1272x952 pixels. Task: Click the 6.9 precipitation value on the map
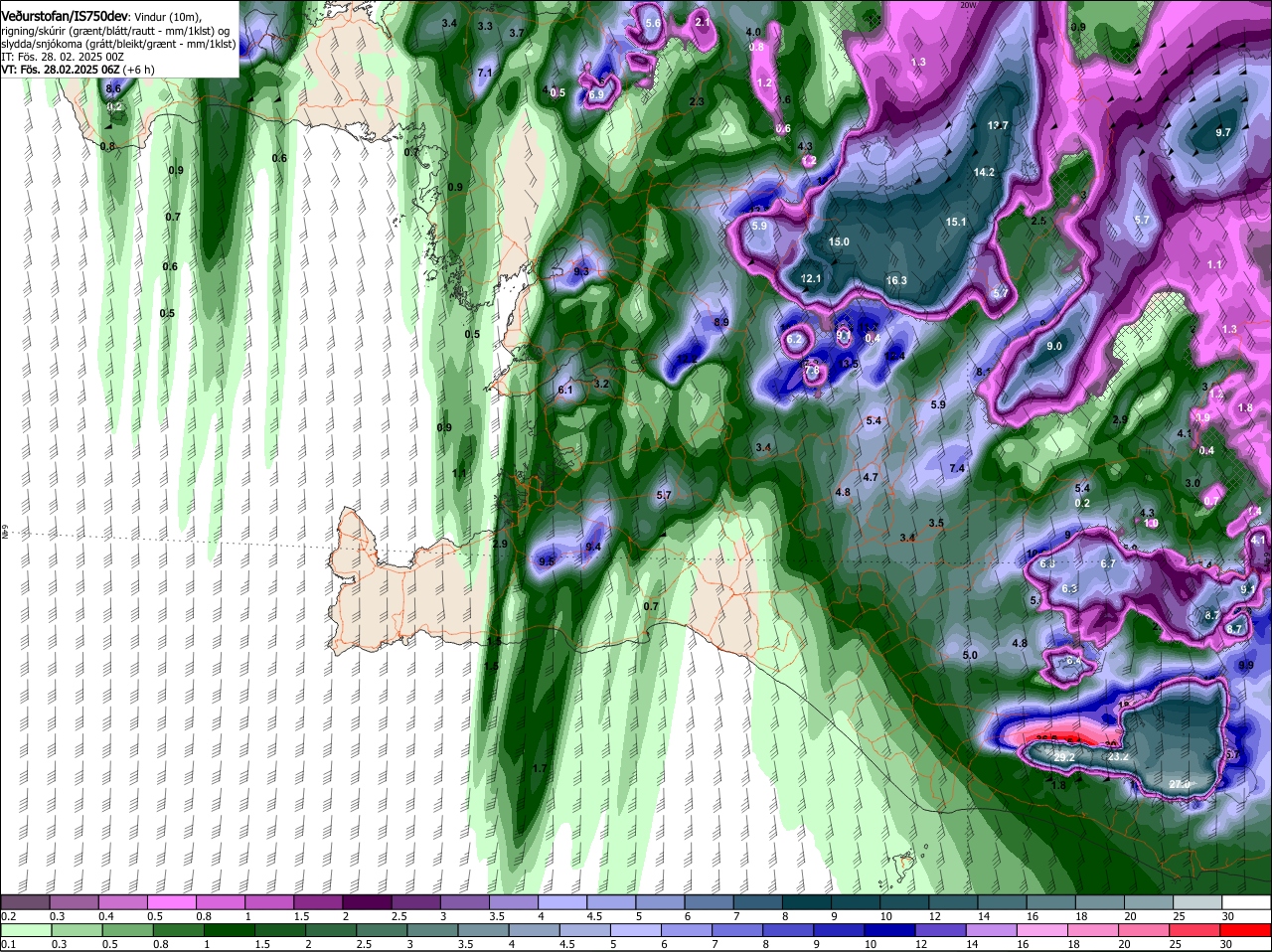click(x=596, y=95)
